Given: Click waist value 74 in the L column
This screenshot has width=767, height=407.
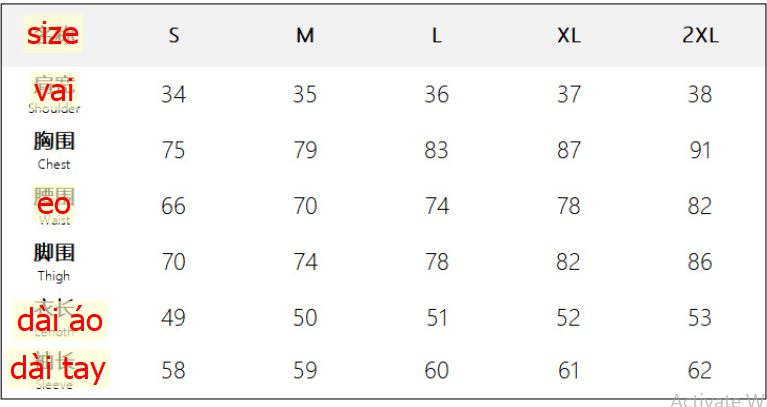Looking at the screenshot, I should [x=436, y=206].
